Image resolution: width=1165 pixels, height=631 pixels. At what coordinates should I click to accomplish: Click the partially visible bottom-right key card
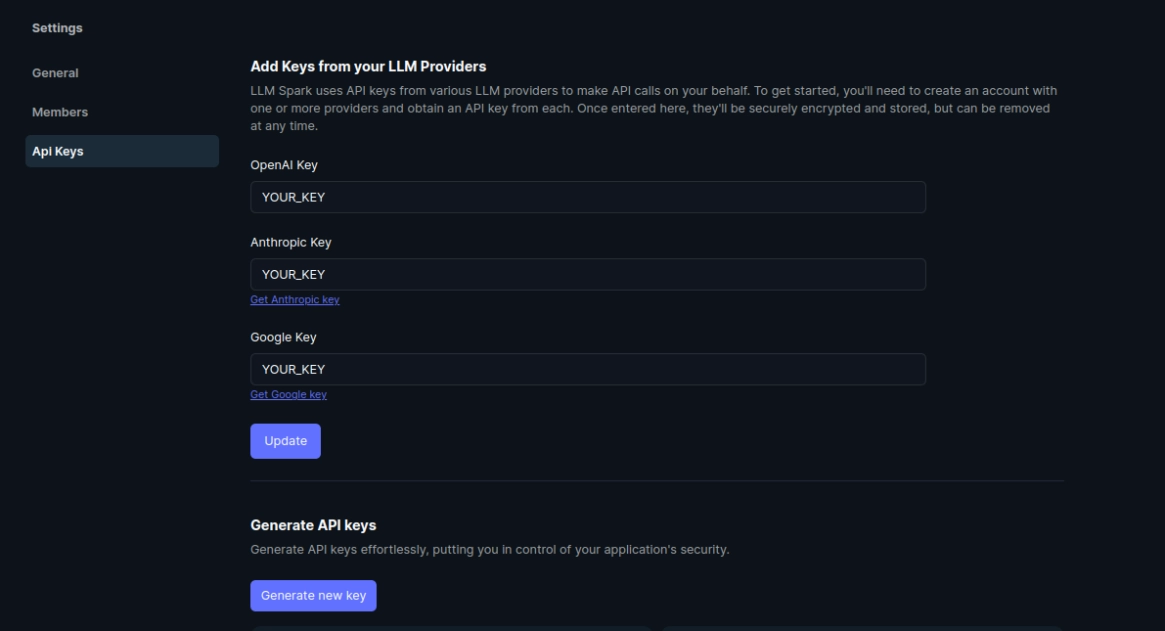tap(861, 627)
